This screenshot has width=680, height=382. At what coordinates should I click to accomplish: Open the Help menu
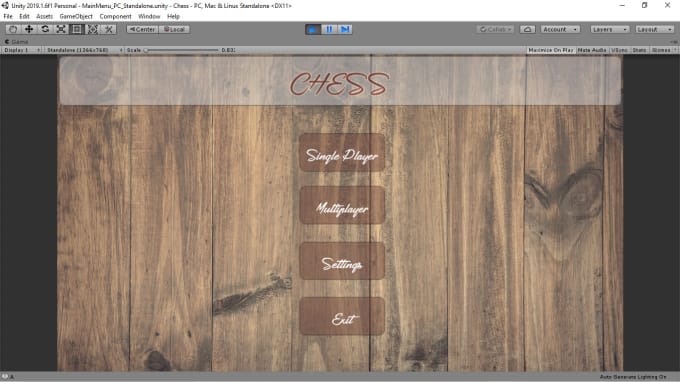pyautogui.click(x=173, y=16)
